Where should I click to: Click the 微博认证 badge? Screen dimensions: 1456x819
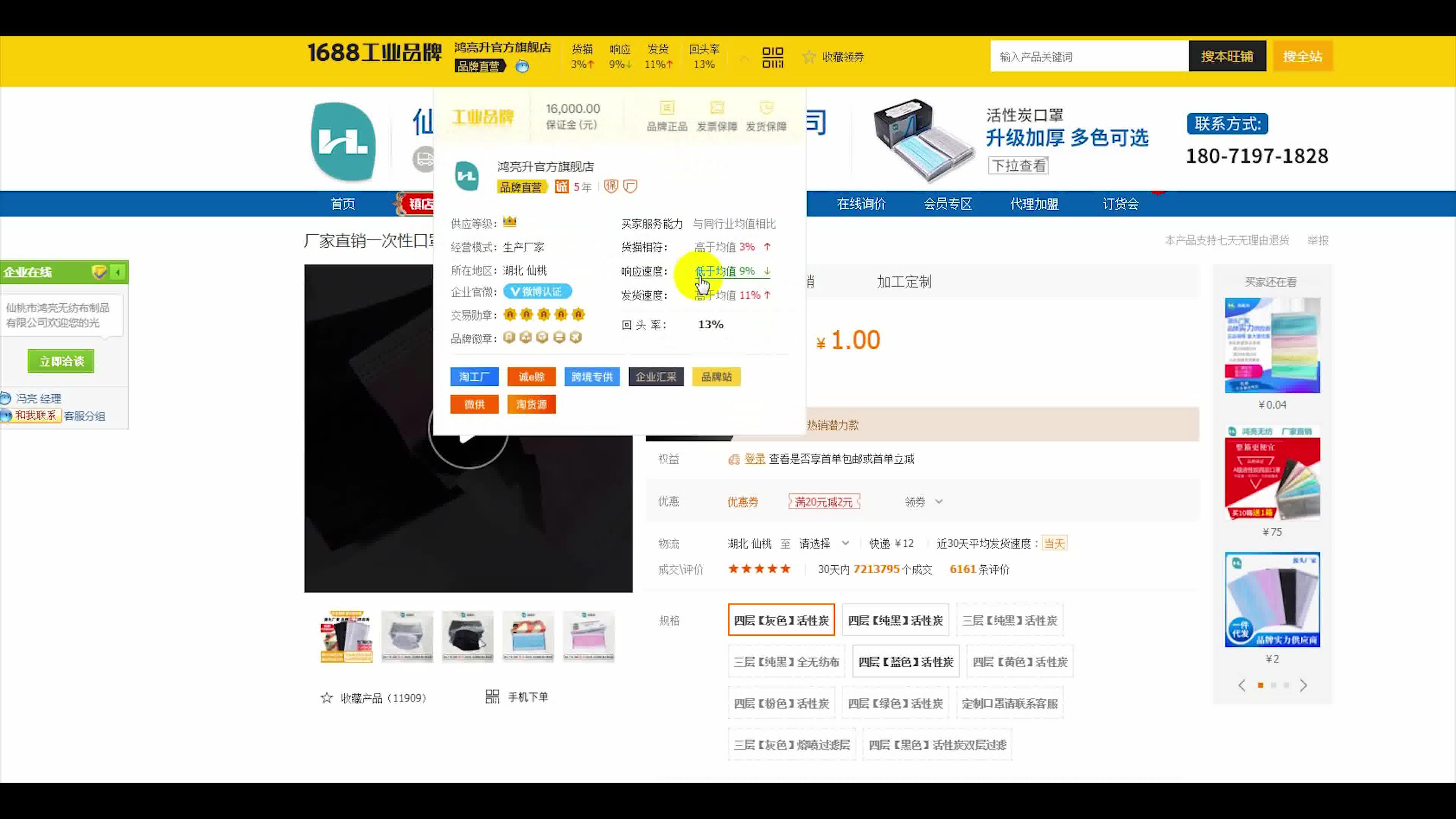[x=538, y=292]
